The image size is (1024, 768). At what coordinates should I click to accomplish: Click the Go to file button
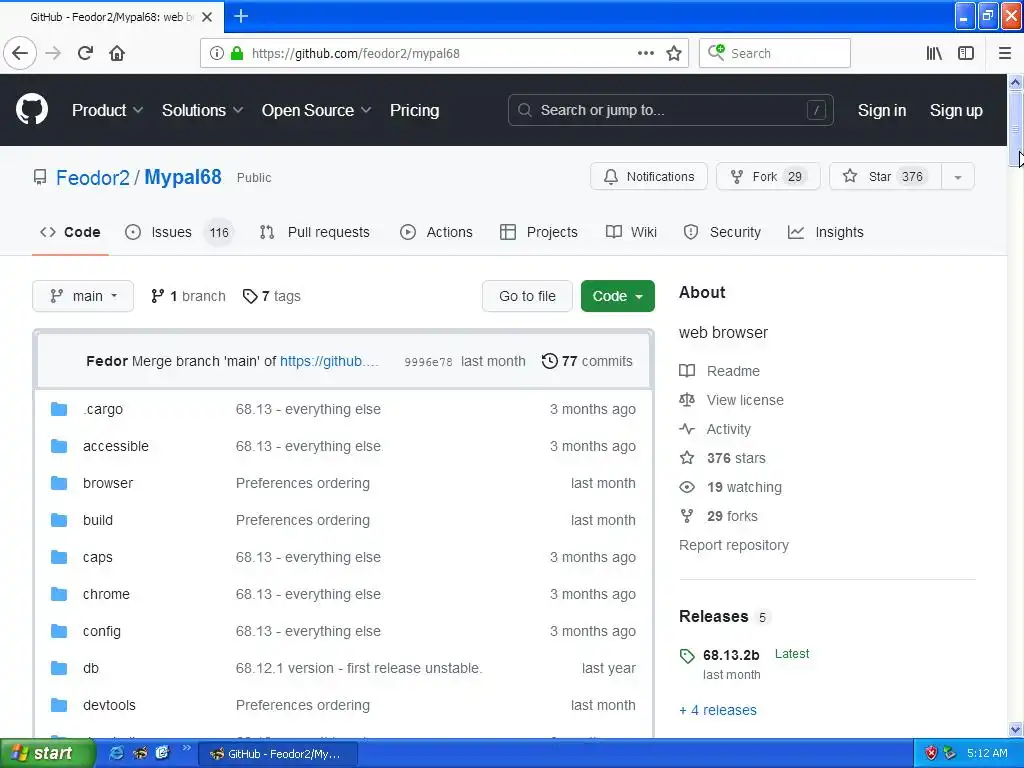[527, 296]
